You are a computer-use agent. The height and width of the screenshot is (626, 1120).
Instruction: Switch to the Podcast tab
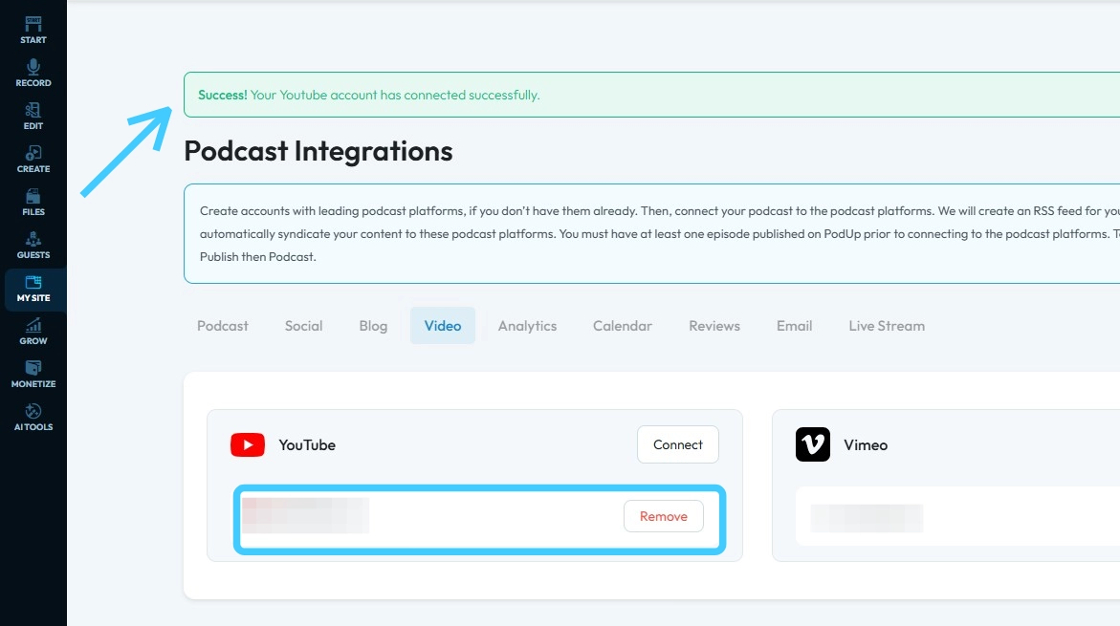tap(223, 326)
